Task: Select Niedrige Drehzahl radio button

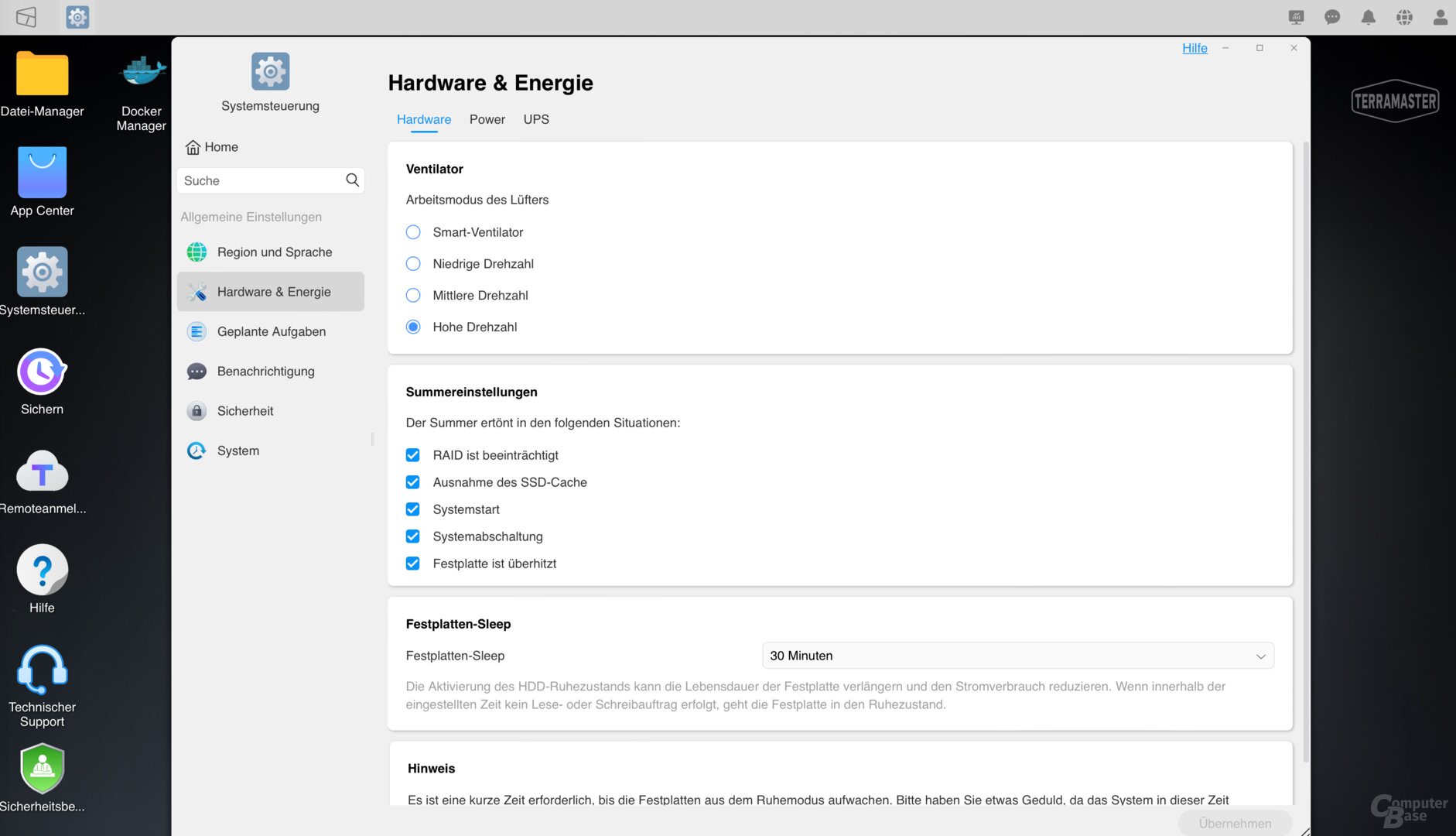Action: coord(413,264)
